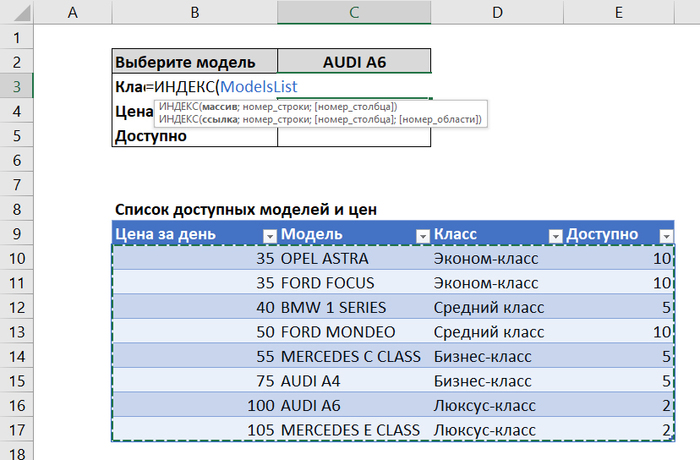This screenshot has width=700, height=460.
Task: Select row 11 header
Action: (17, 283)
